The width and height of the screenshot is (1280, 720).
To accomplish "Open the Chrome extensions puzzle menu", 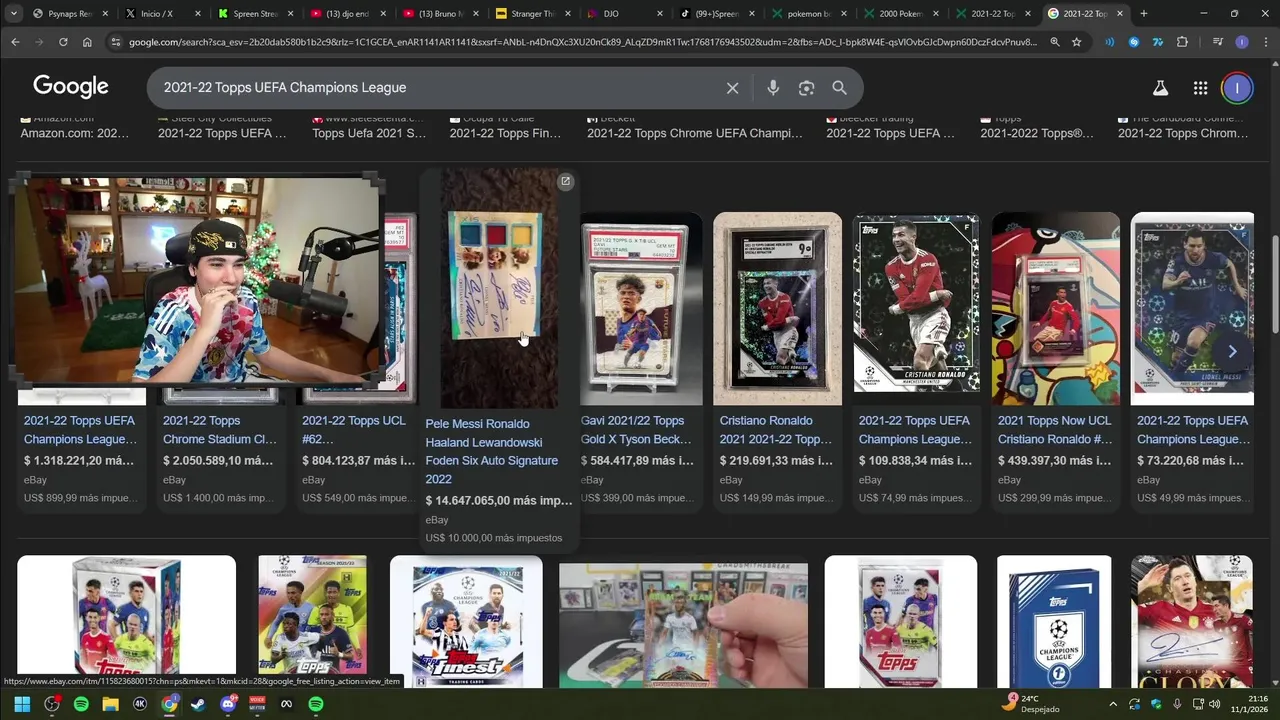I will click(x=1182, y=42).
